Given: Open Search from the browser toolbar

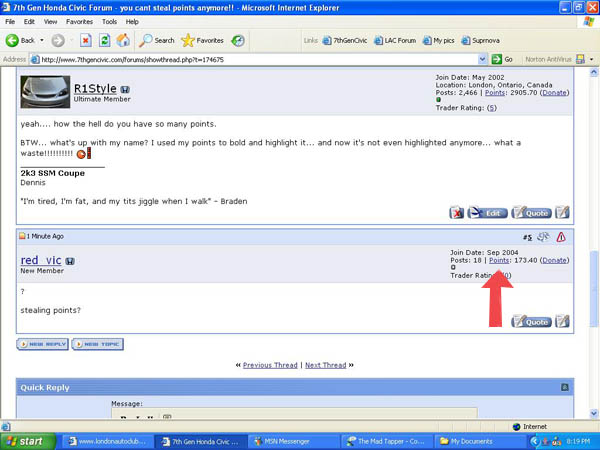Looking at the screenshot, I should (156, 40).
